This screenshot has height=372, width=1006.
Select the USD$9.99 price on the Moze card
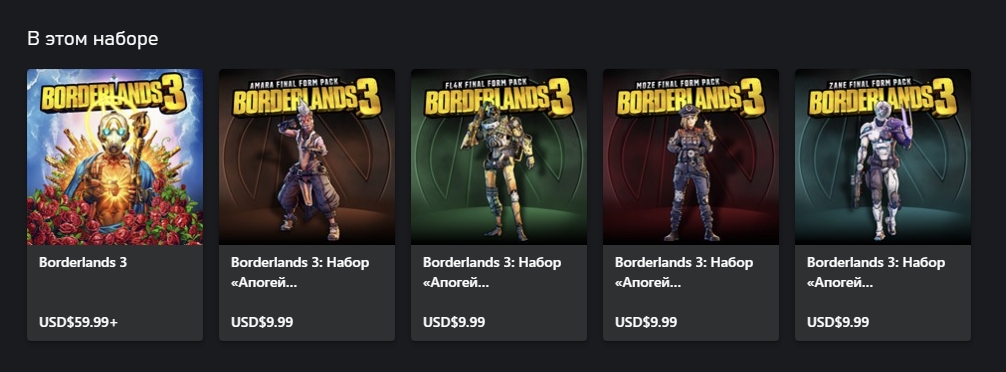coord(645,322)
